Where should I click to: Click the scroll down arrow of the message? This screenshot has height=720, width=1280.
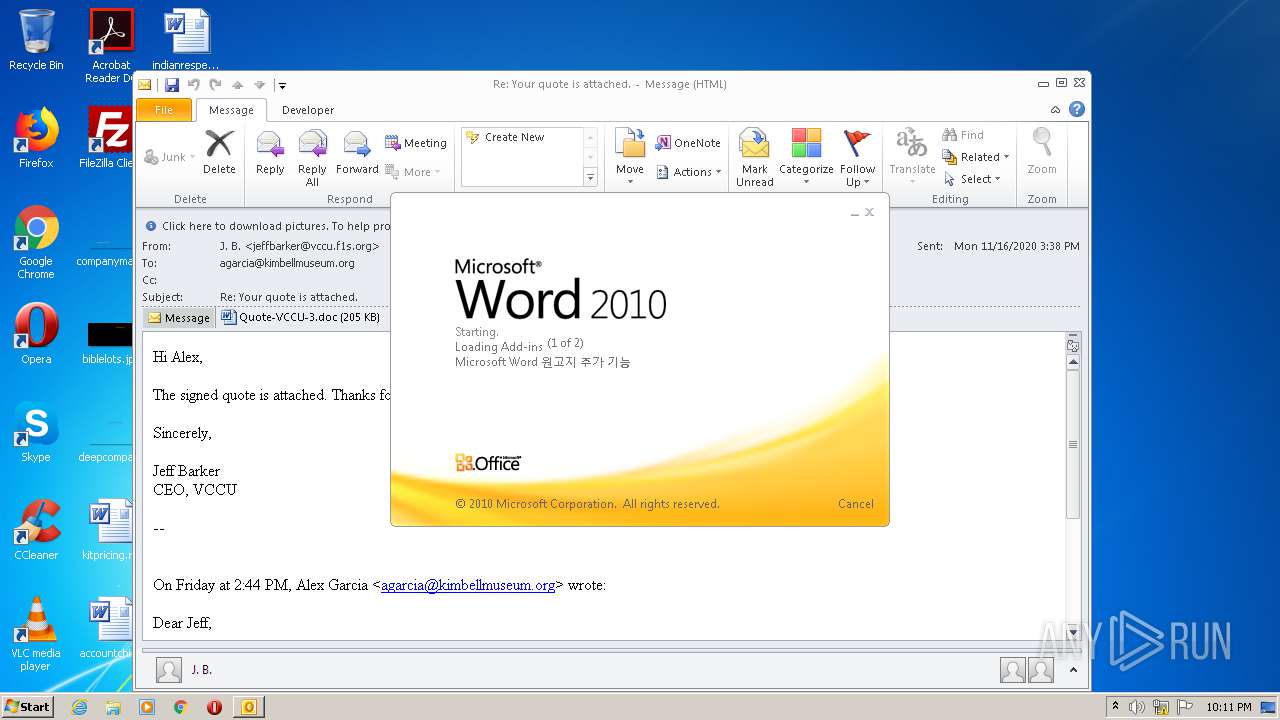[1073, 632]
